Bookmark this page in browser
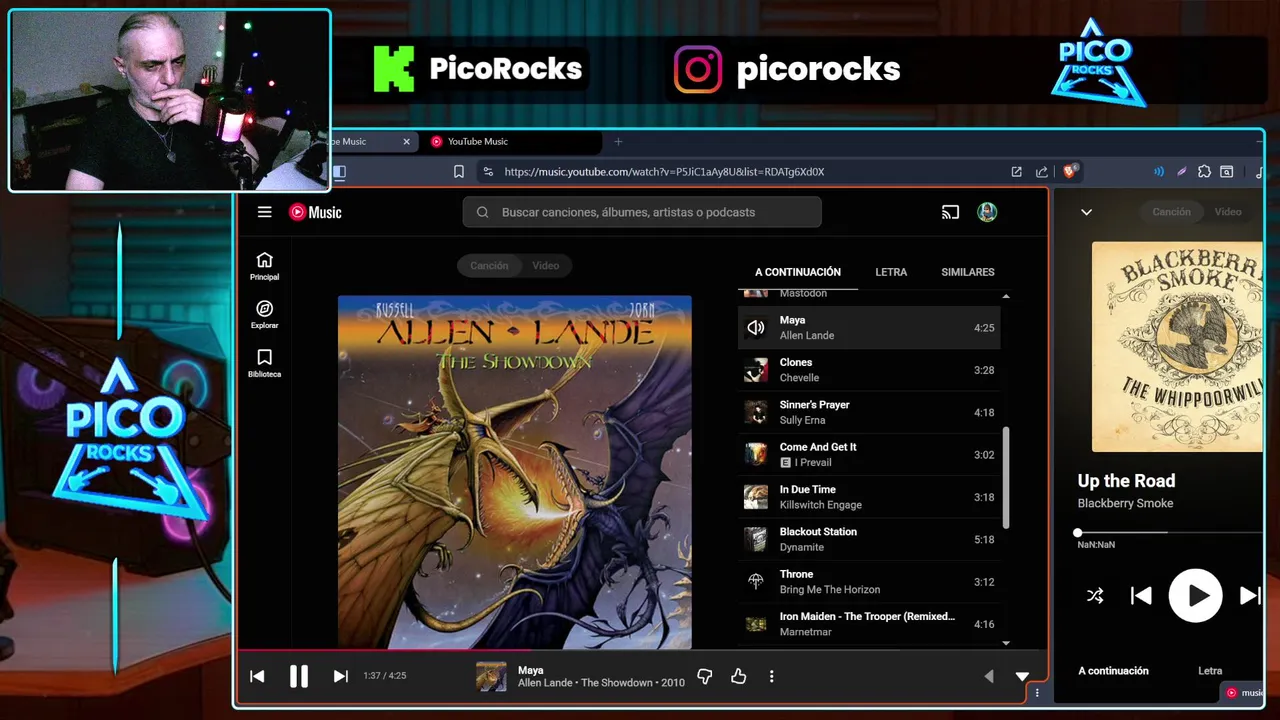 (x=458, y=172)
